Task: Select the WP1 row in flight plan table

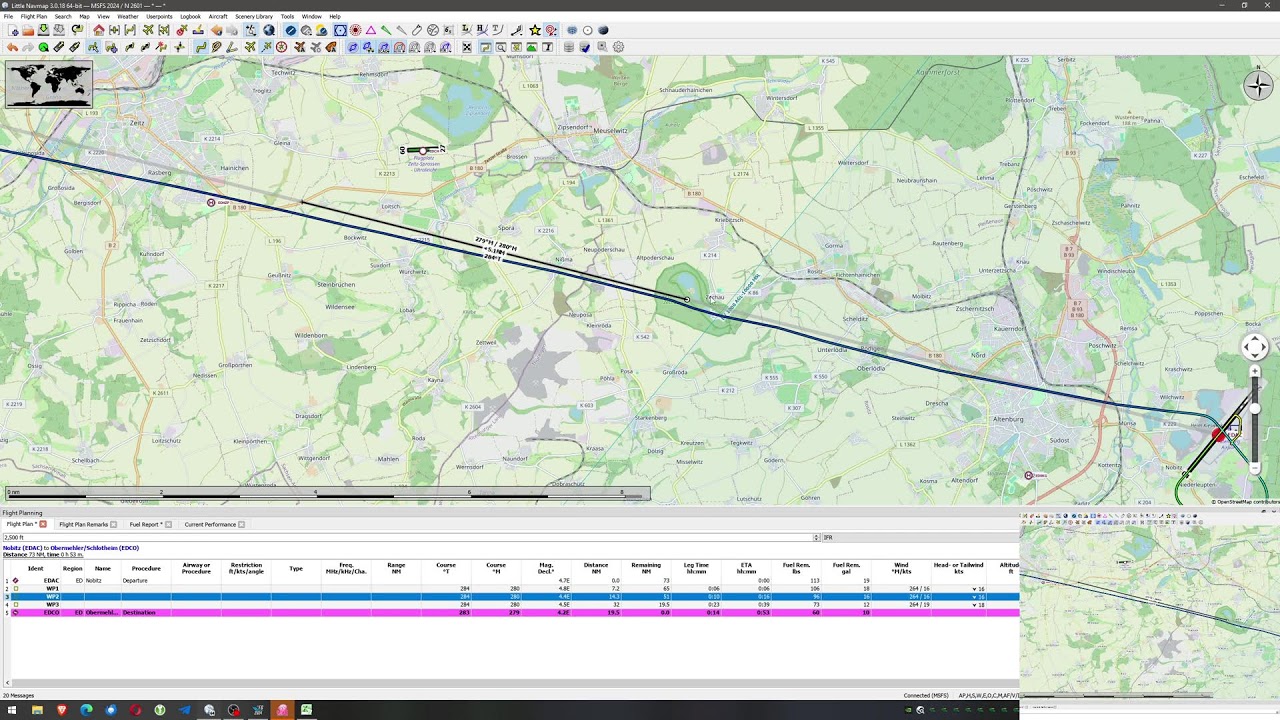Action: point(510,589)
